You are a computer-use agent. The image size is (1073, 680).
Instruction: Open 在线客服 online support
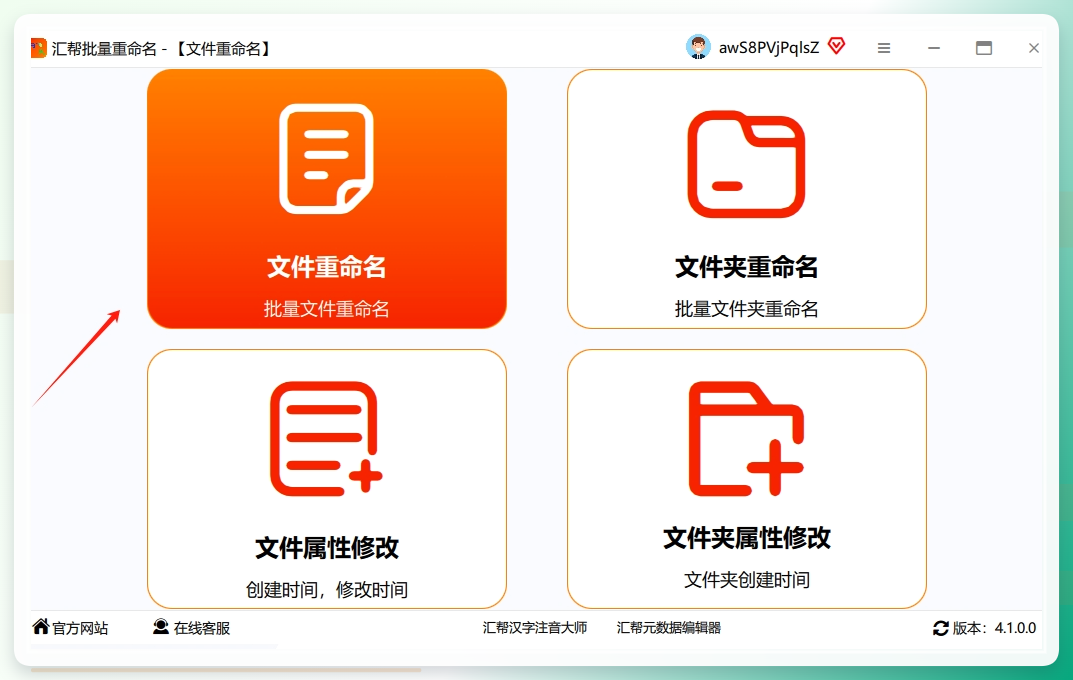coord(202,628)
